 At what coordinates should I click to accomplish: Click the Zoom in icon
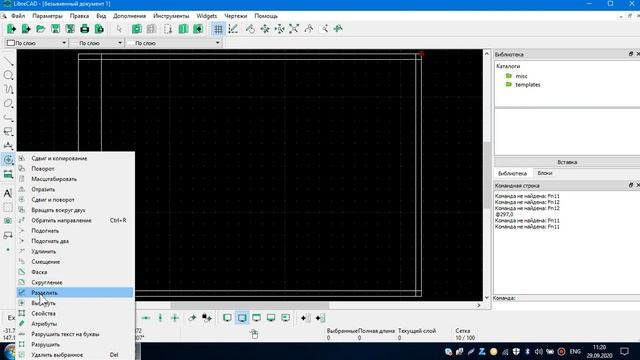(265, 29)
